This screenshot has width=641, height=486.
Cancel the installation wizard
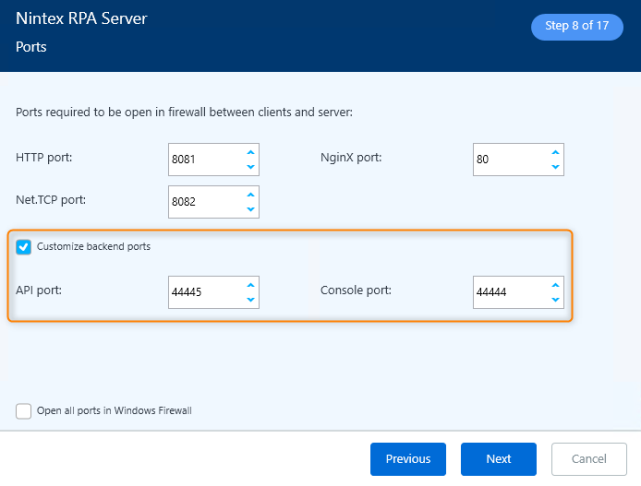click(x=589, y=459)
